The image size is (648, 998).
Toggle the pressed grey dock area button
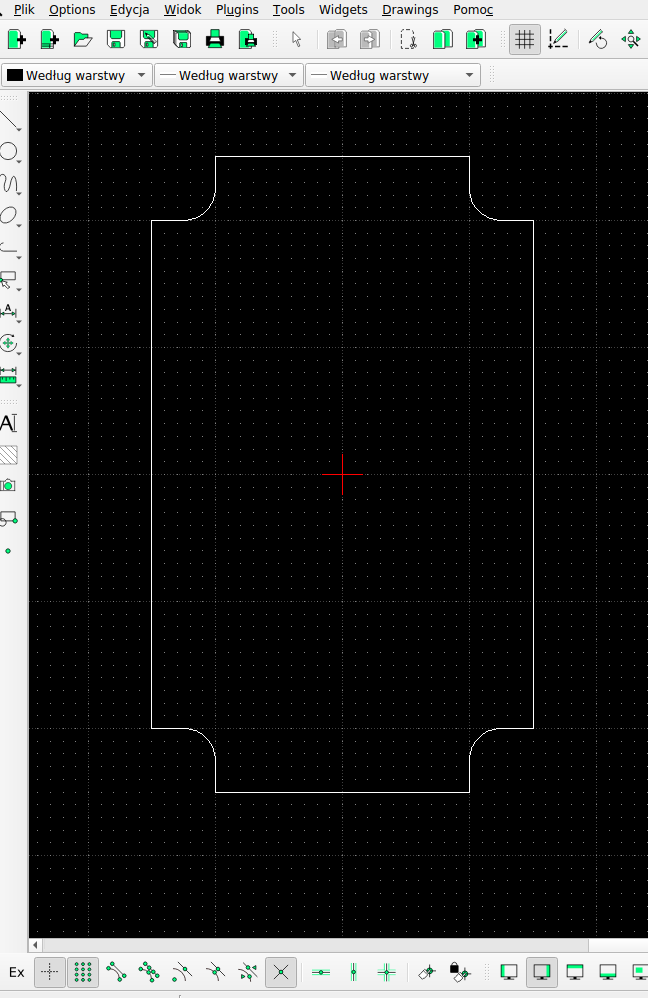(x=542, y=972)
